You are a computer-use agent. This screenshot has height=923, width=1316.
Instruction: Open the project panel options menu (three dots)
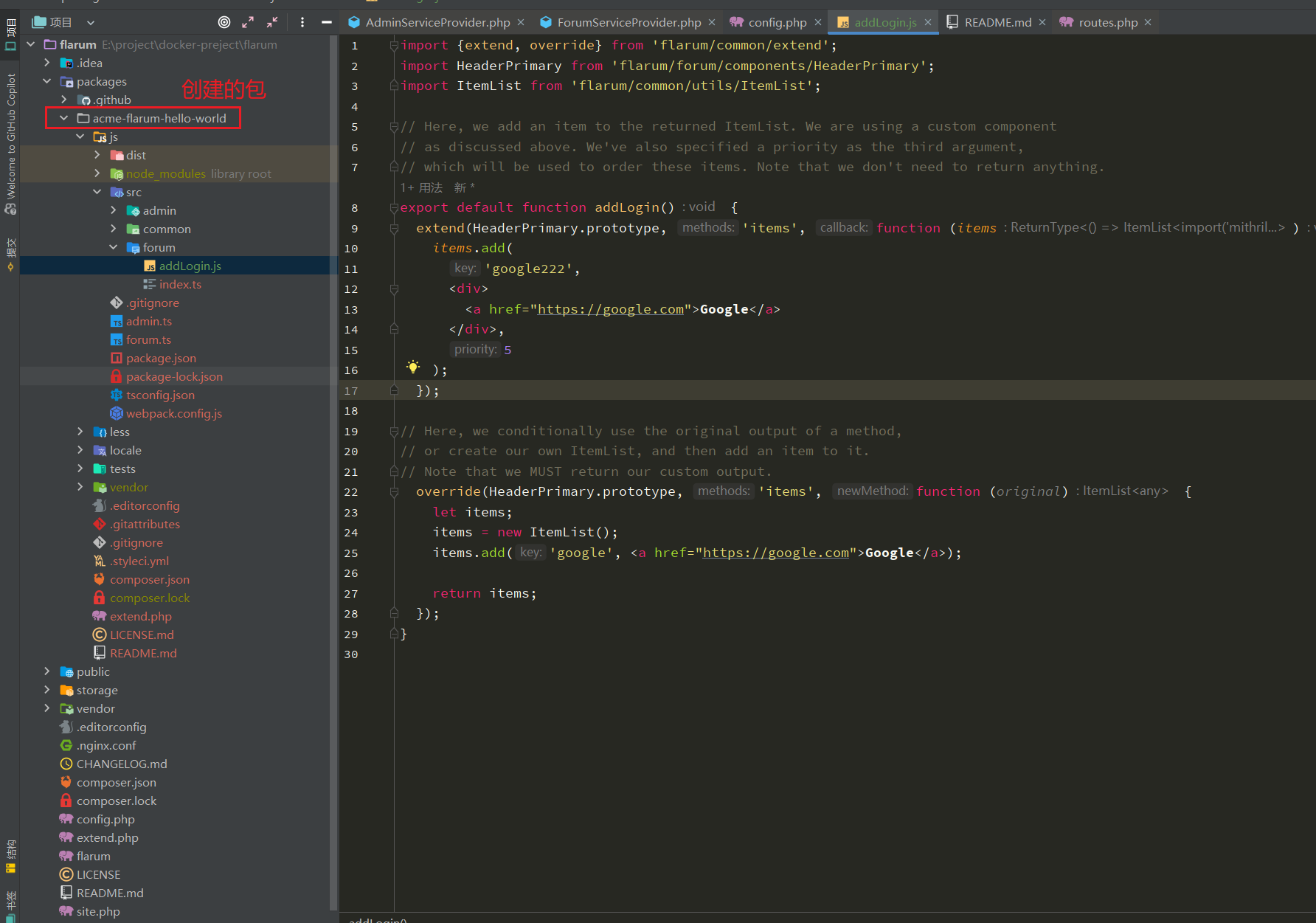coord(302,22)
